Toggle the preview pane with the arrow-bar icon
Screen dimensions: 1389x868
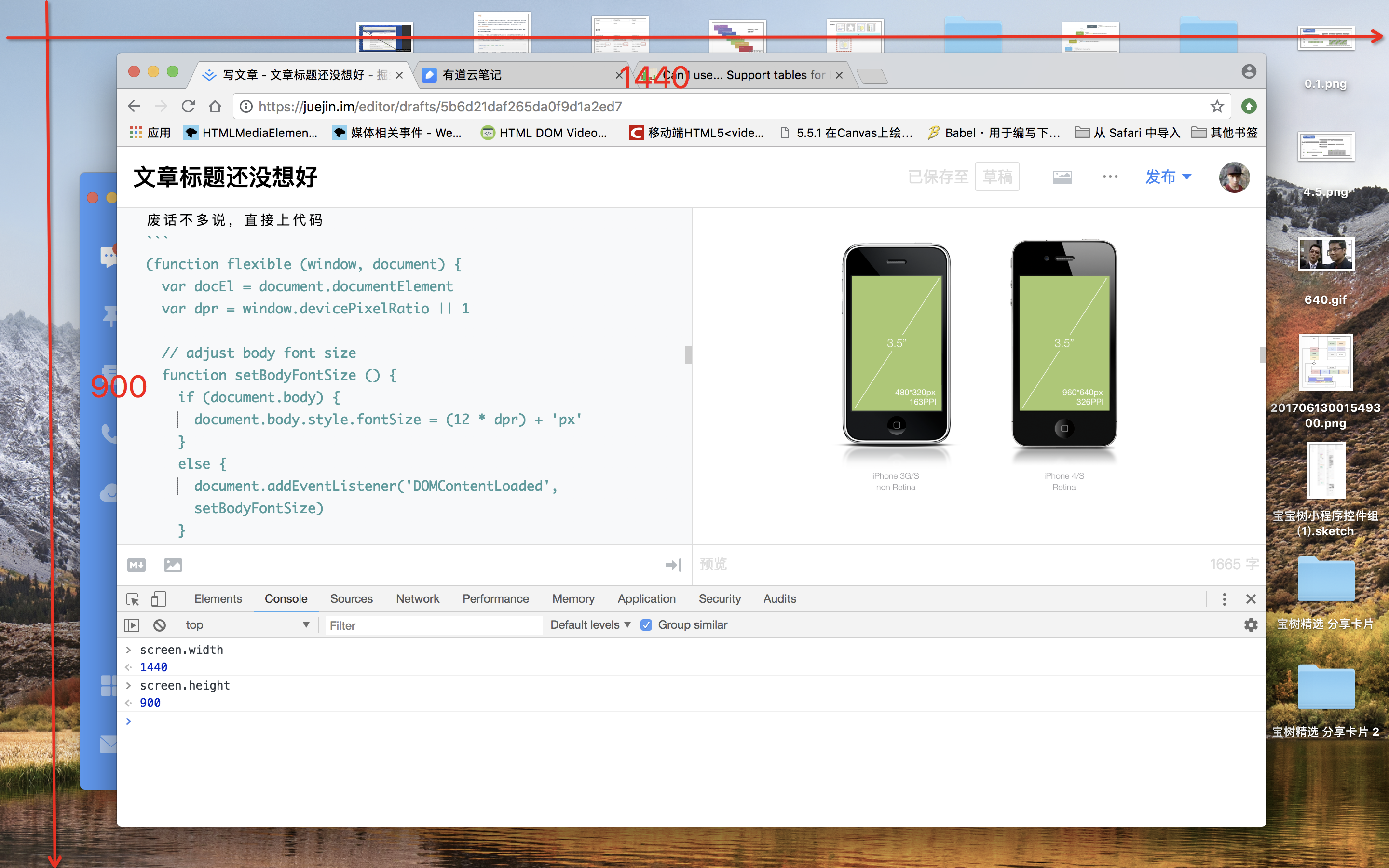pos(673,565)
